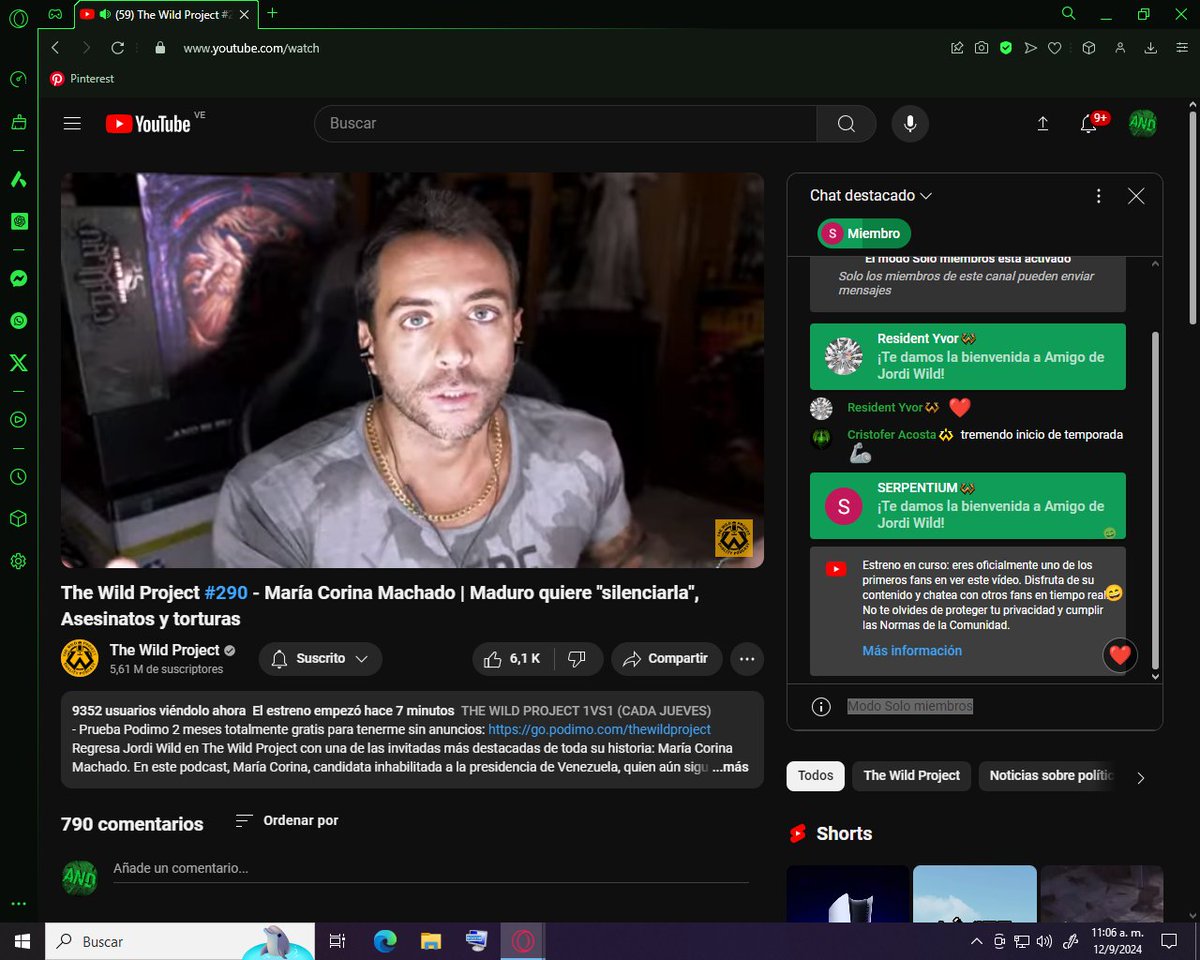Open The Wild Project channel name
Image resolution: width=1200 pixels, height=960 pixels.
(x=164, y=650)
